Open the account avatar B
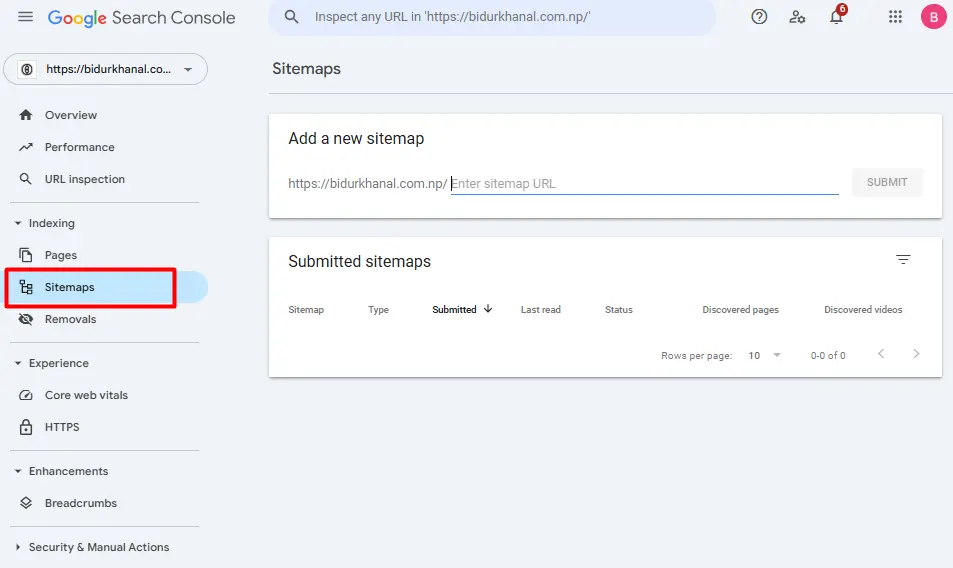The width and height of the screenshot is (953, 568). coord(933,16)
